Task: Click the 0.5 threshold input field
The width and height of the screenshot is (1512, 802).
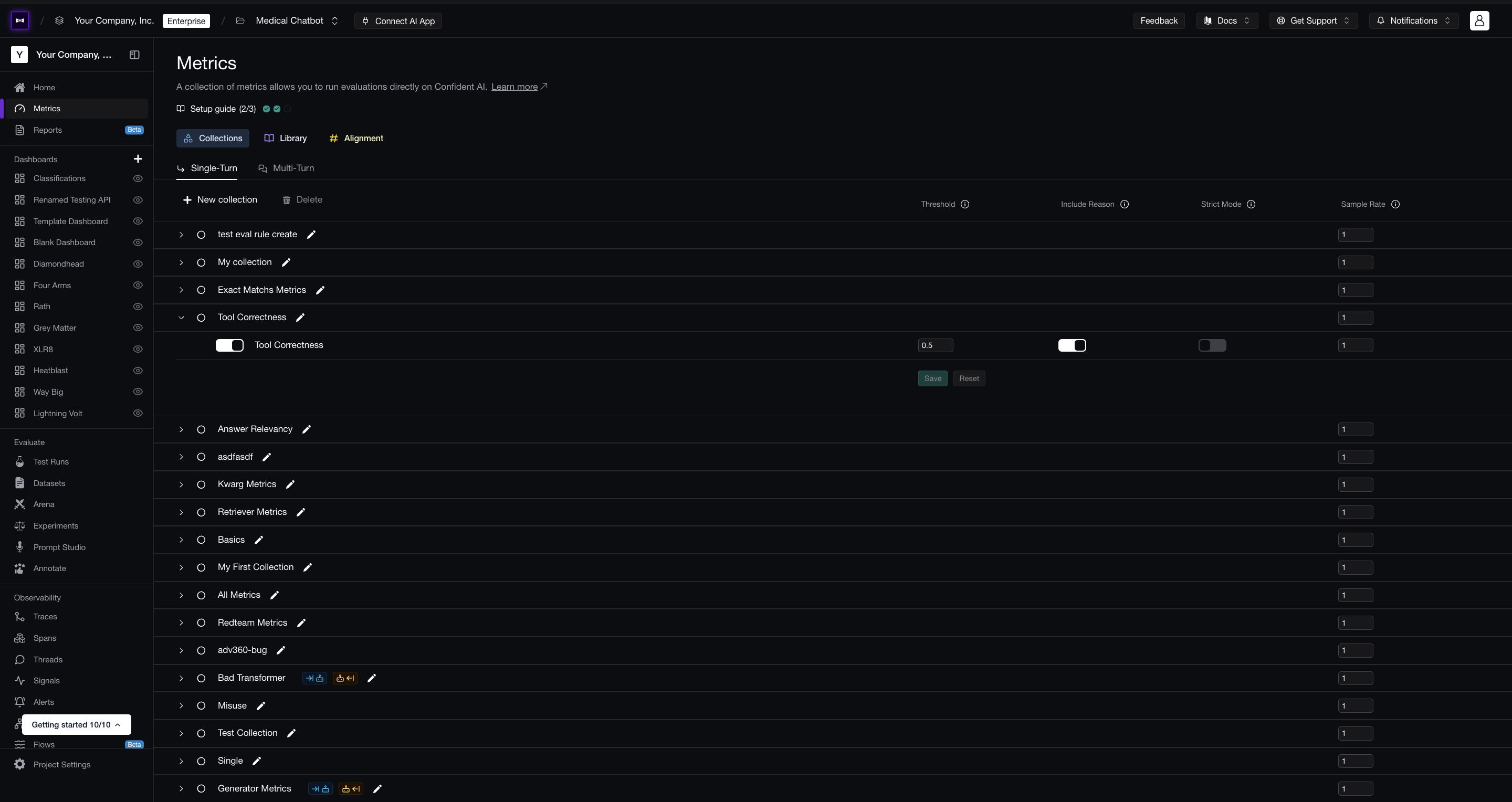Action: click(936, 345)
